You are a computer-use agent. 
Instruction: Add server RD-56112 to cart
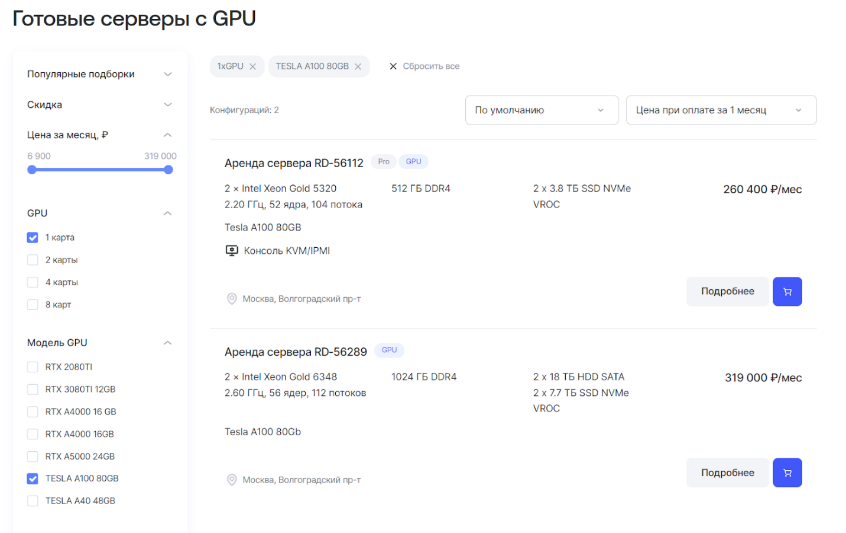tap(787, 292)
